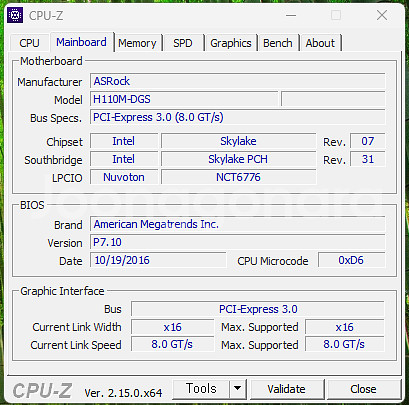Click the Model field H110M-DGS

[184, 99]
